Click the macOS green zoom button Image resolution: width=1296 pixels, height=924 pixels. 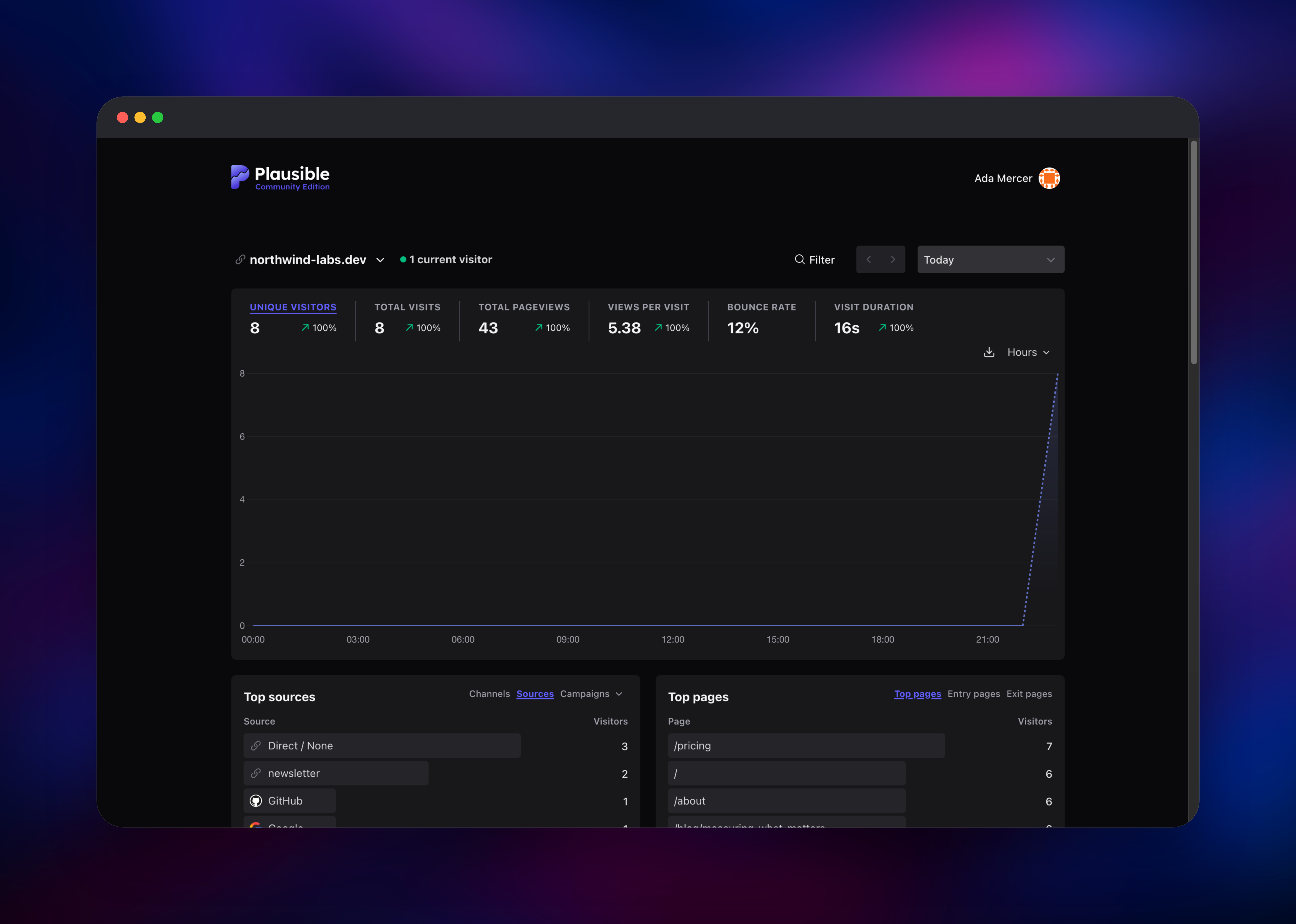(x=158, y=117)
